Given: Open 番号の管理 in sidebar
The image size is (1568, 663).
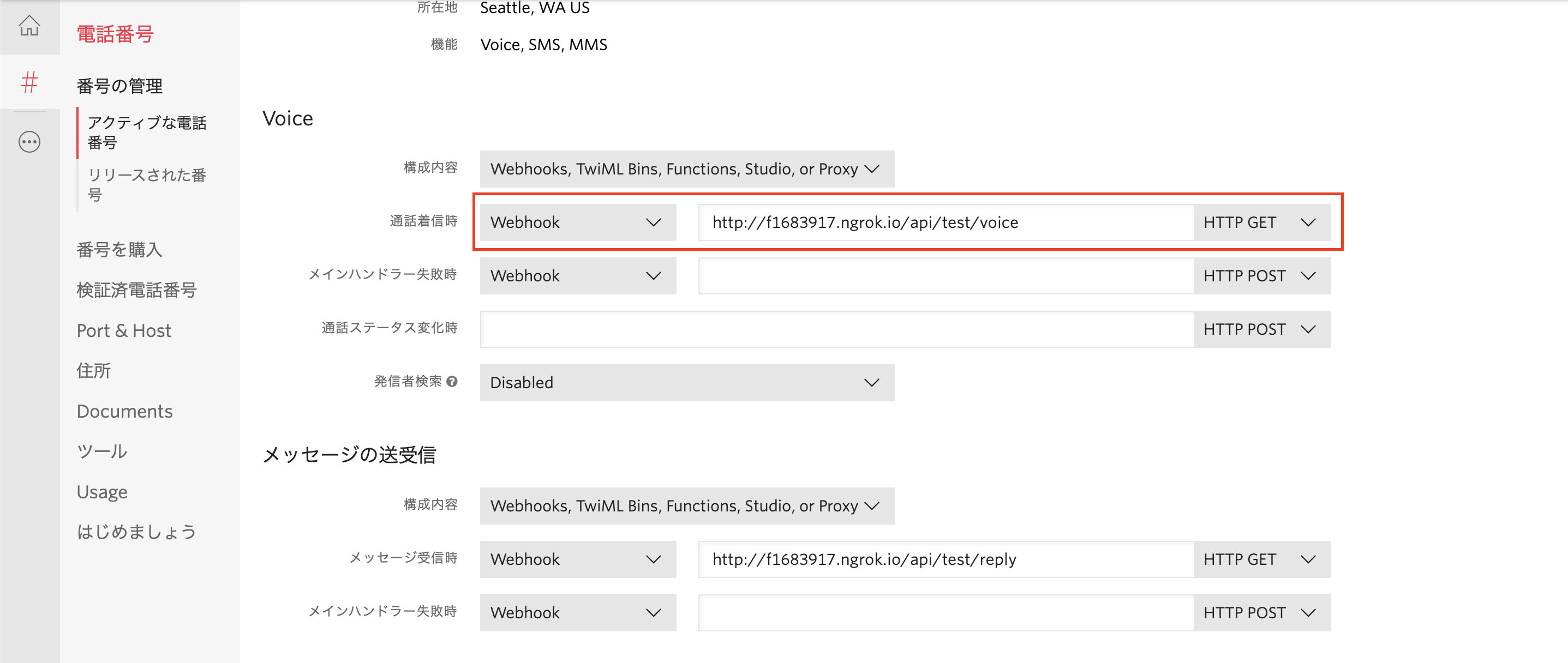Looking at the screenshot, I should [x=119, y=86].
